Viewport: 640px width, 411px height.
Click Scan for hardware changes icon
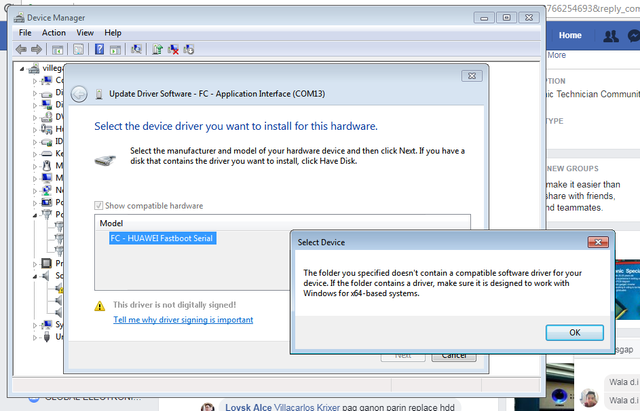coord(136,49)
